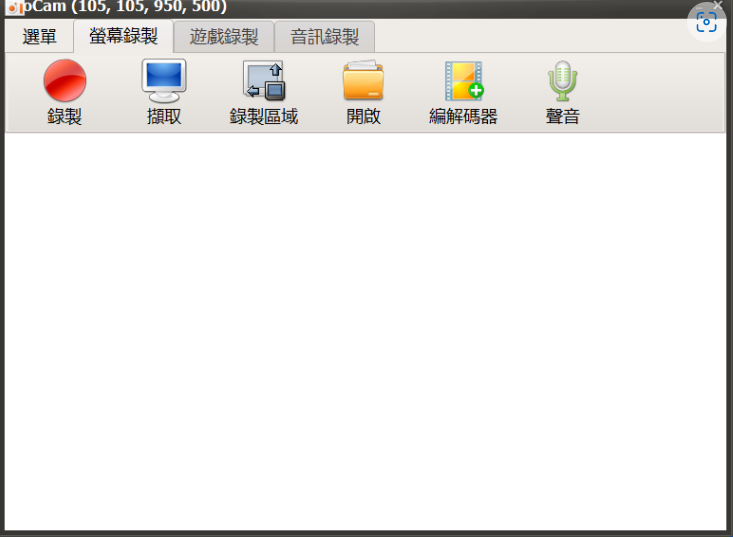Click the oCam app icon in title bar
The height and width of the screenshot is (538, 733).
coord(14,7)
